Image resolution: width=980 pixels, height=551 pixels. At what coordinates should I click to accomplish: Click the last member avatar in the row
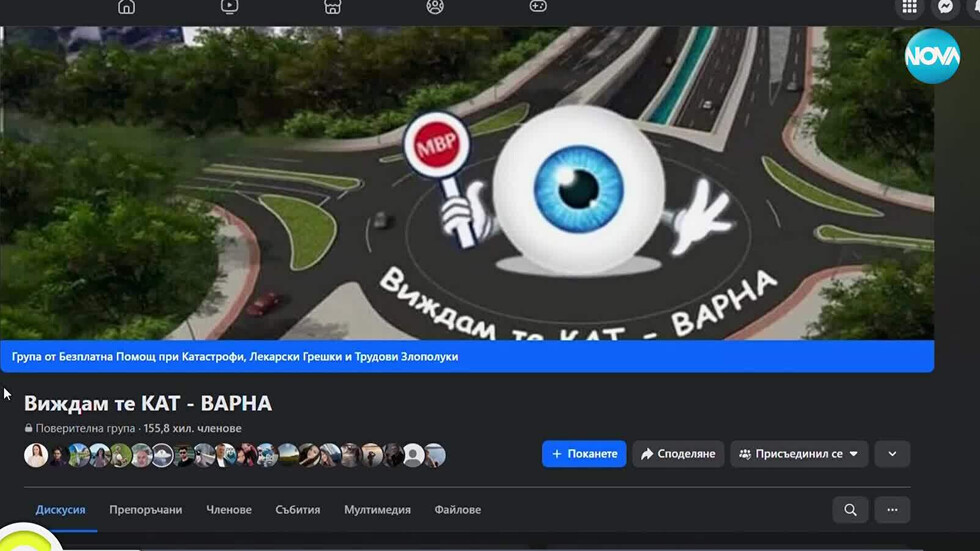coord(435,455)
